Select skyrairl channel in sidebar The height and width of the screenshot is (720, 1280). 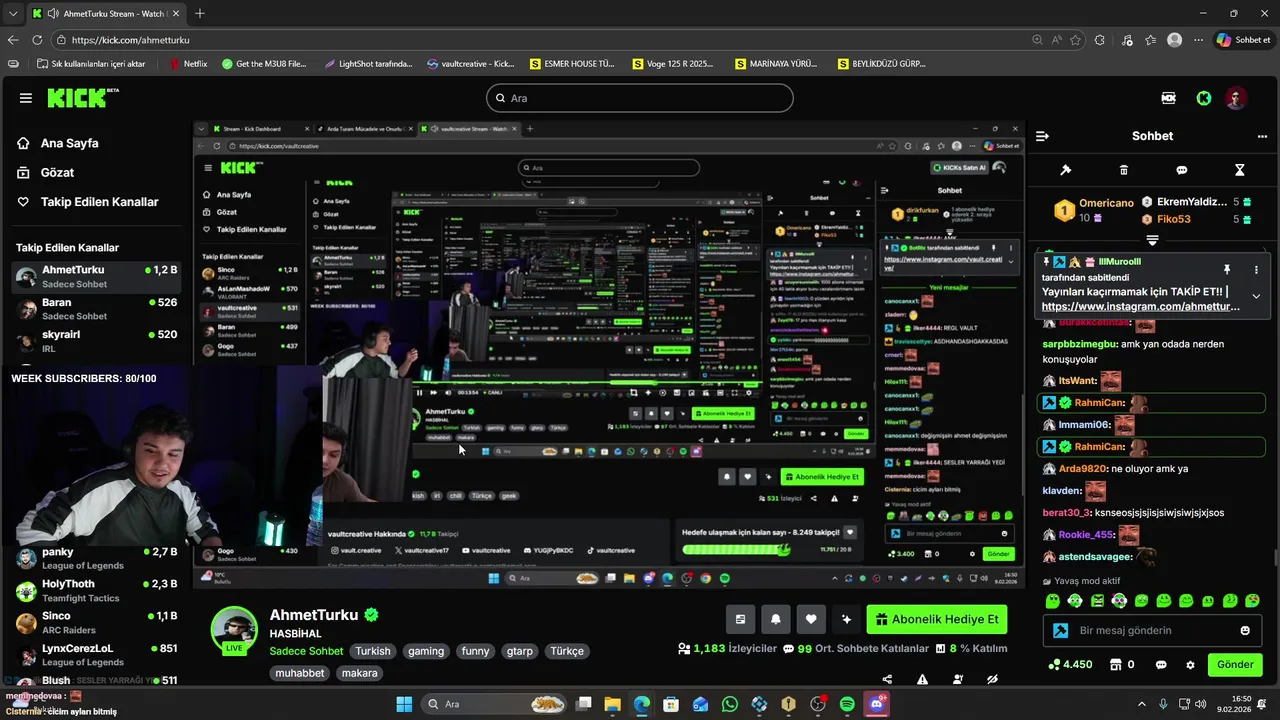point(96,341)
